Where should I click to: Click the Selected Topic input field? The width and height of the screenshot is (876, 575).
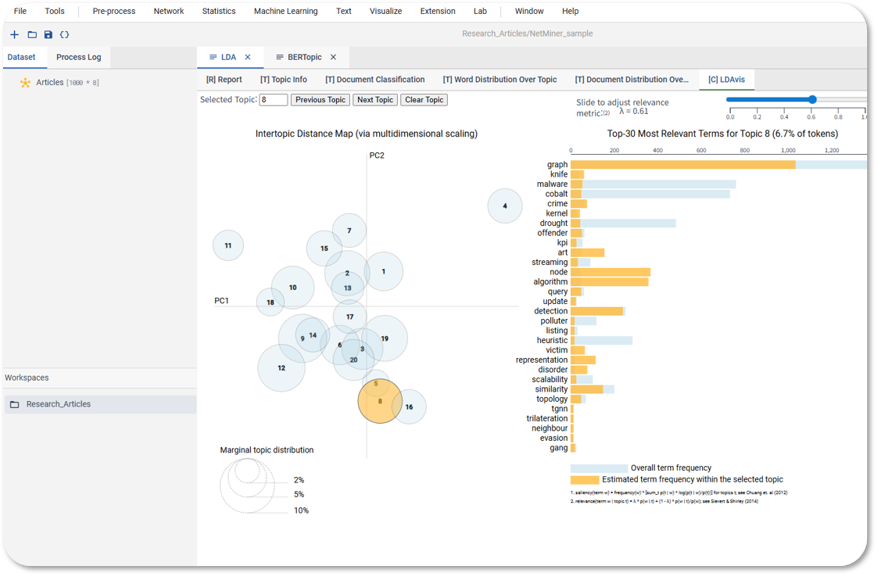[274, 100]
